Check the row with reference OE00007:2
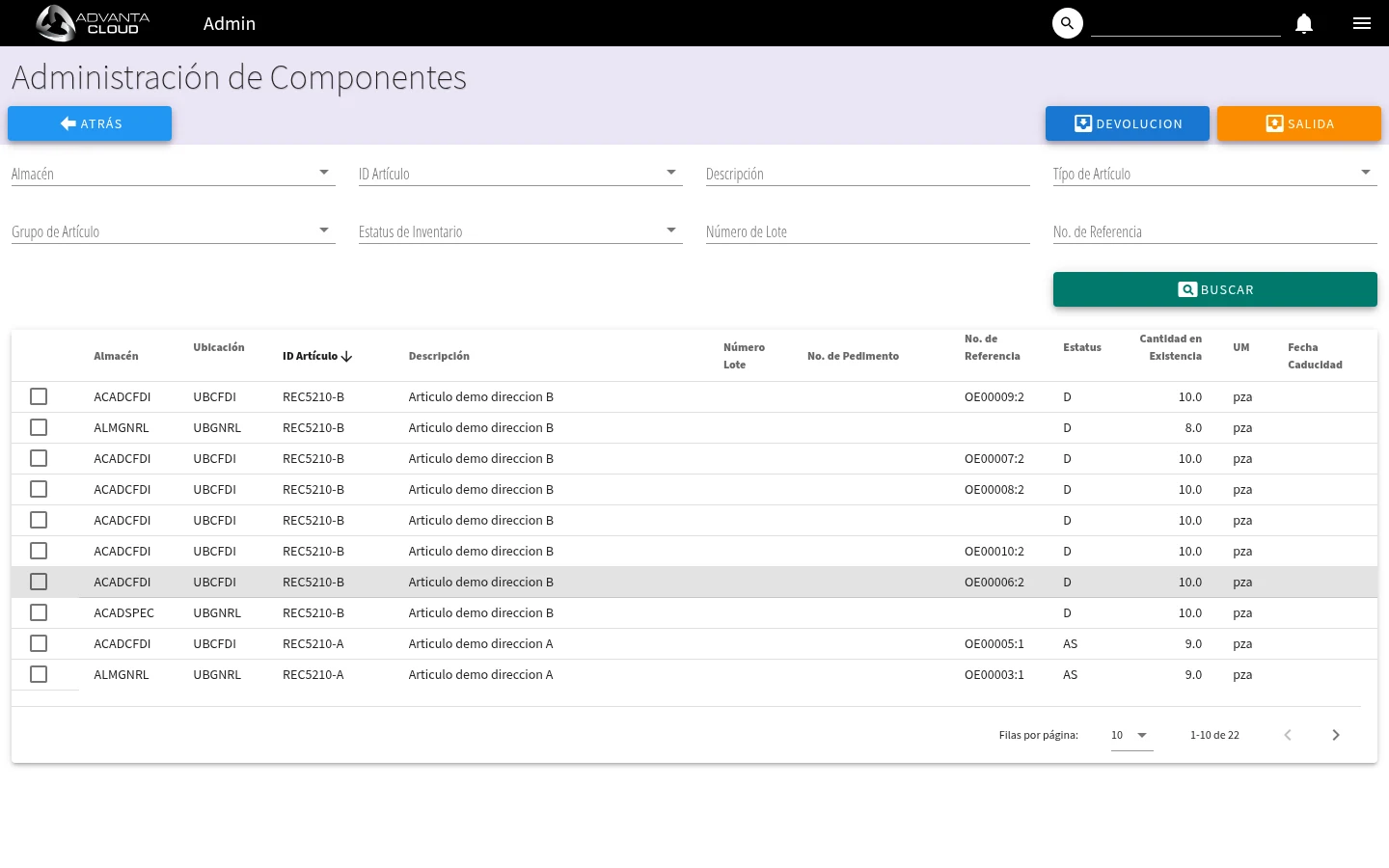1389x868 pixels. pyautogui.click(x=39, y=458)
